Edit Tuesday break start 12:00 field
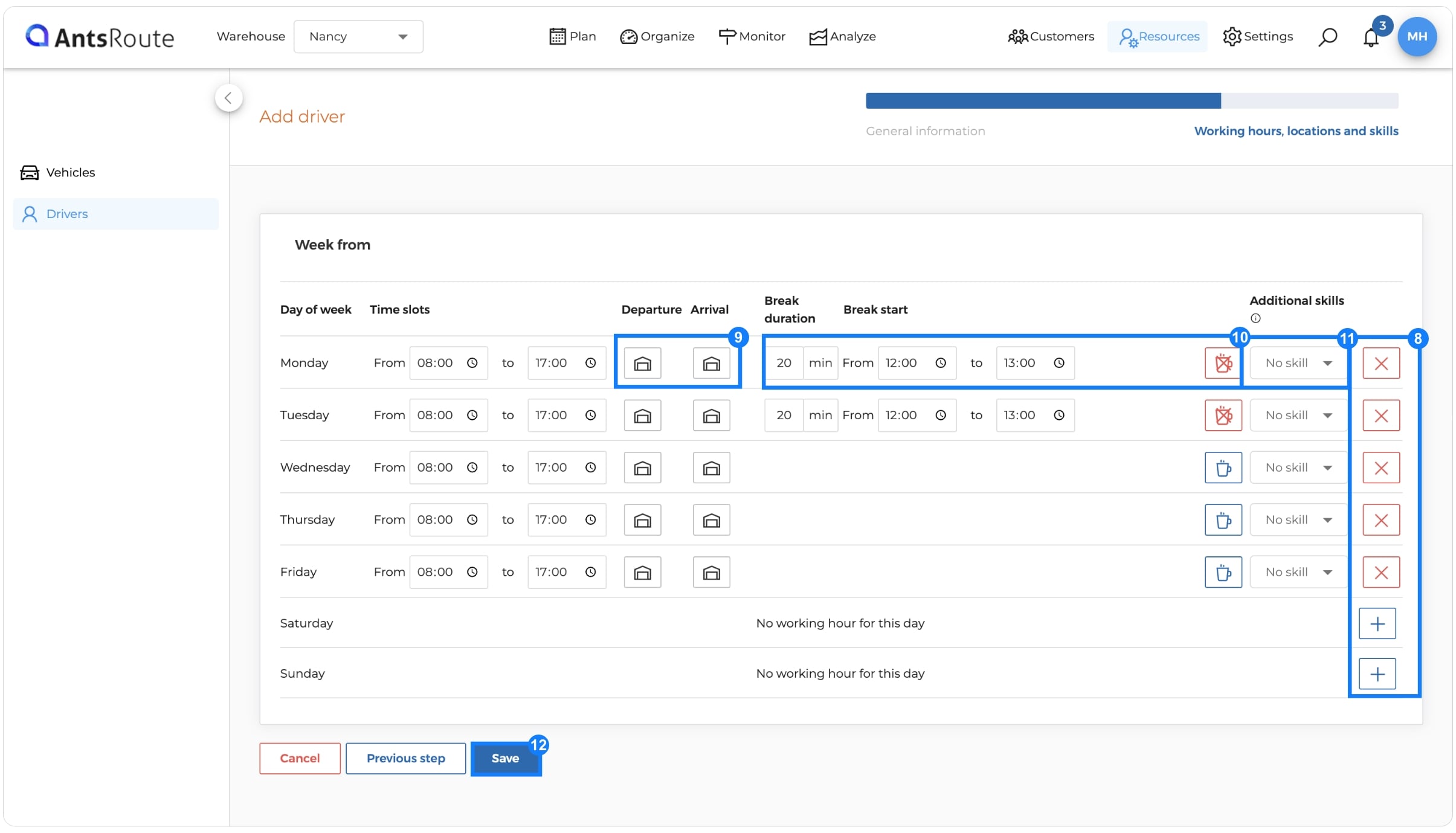The height and width of the screenshot is (833, 1456). (x=916, y=416)
